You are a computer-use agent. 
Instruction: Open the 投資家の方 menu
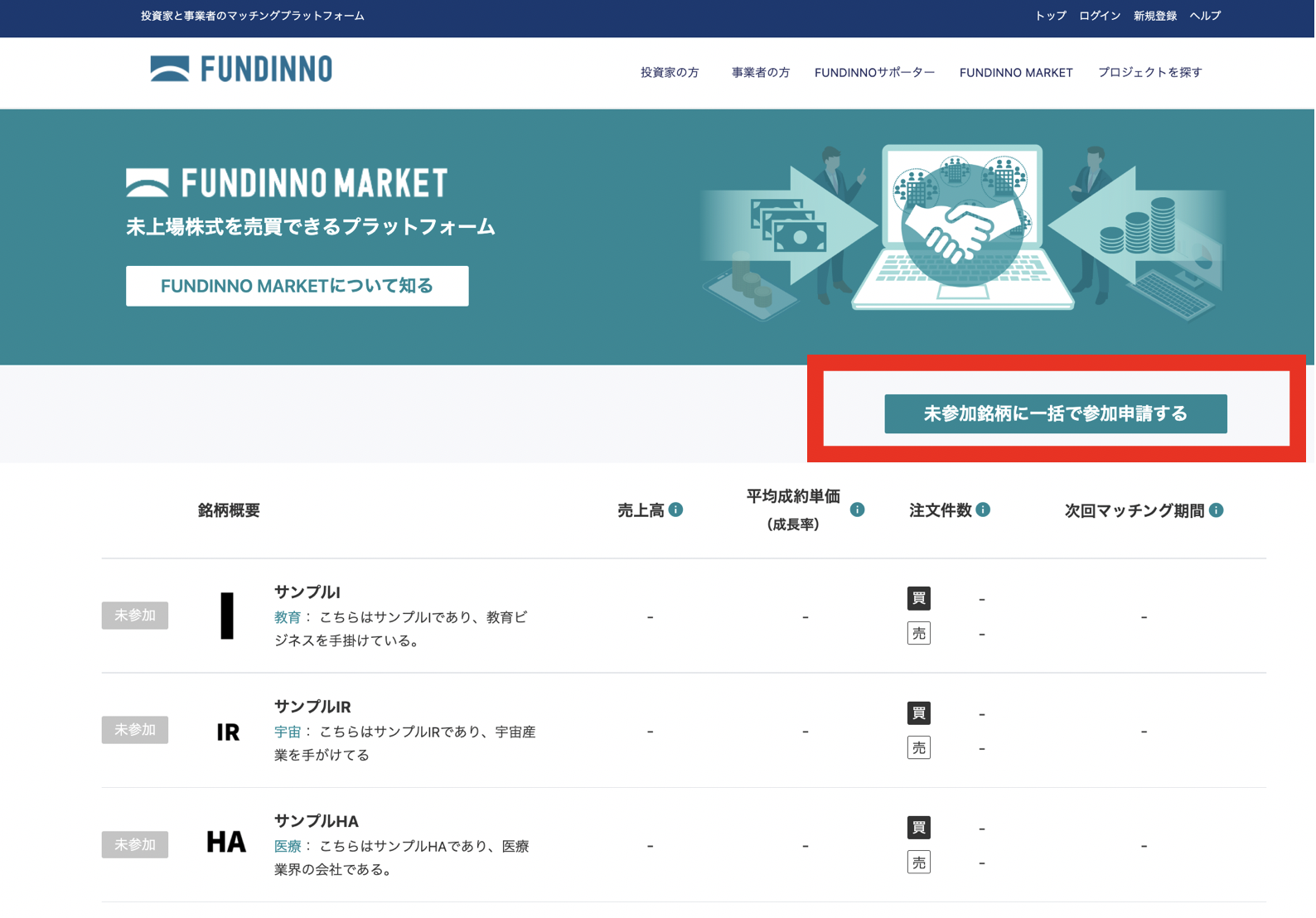670,73
